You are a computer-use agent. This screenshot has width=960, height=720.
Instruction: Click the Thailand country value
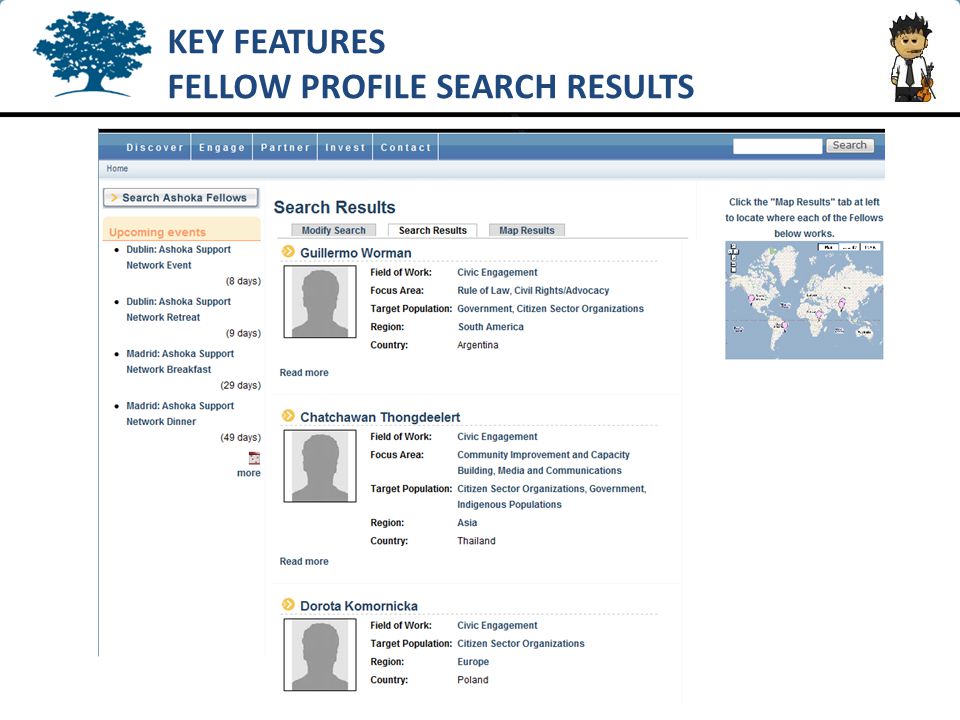click(x=476, y=541)
